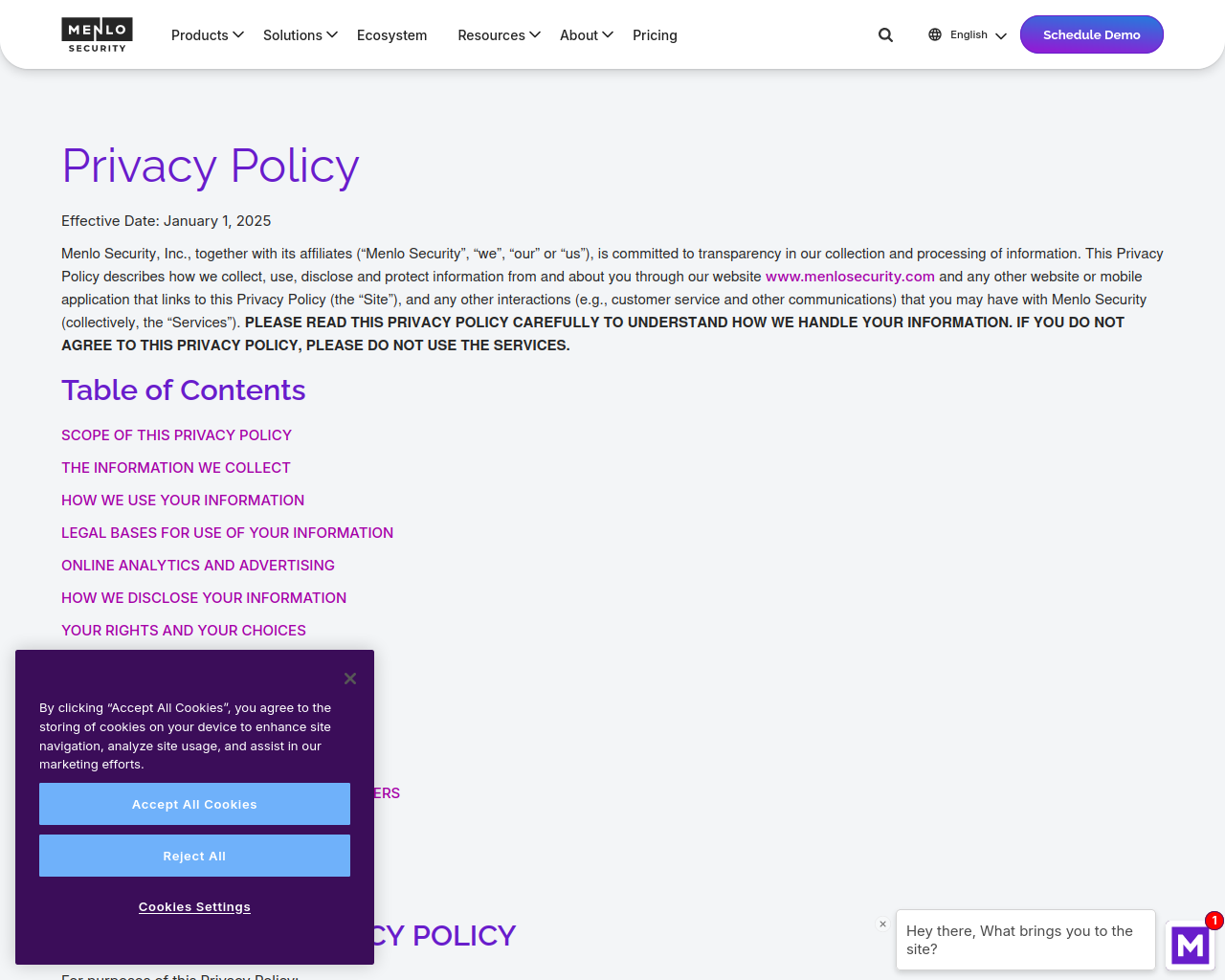
Task: Jump to The Information We Collect
Action: [176, 468]
